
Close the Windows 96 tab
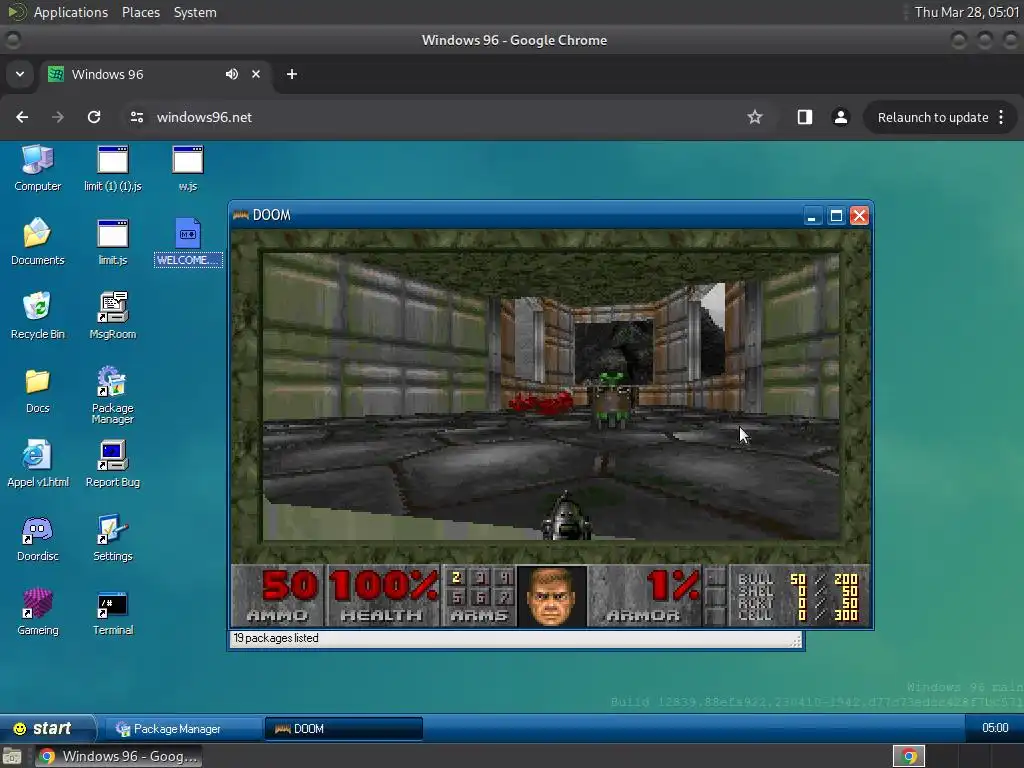256,74
